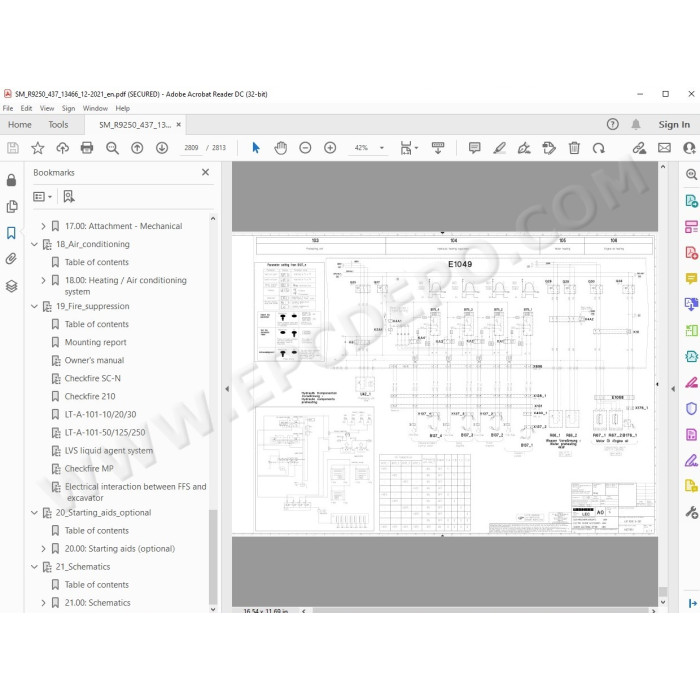This screenshot has width=700, height=700.
Task: Open the Window menu
Action: 95,108
